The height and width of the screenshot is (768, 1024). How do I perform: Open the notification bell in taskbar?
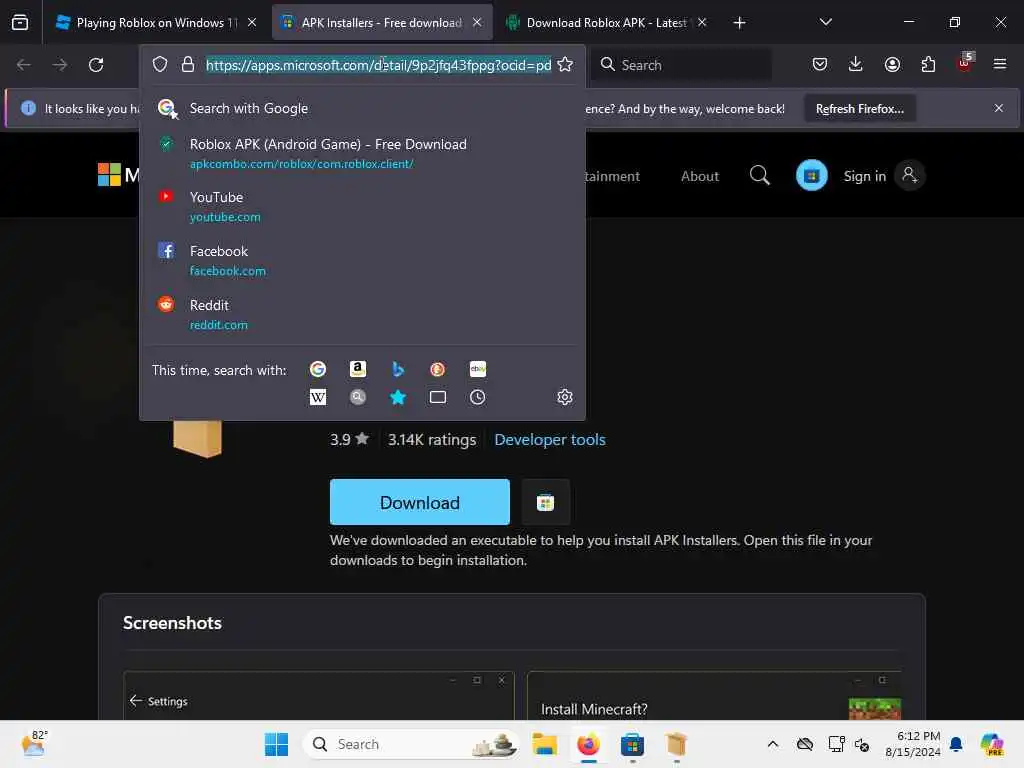click(x=956, y=744)
